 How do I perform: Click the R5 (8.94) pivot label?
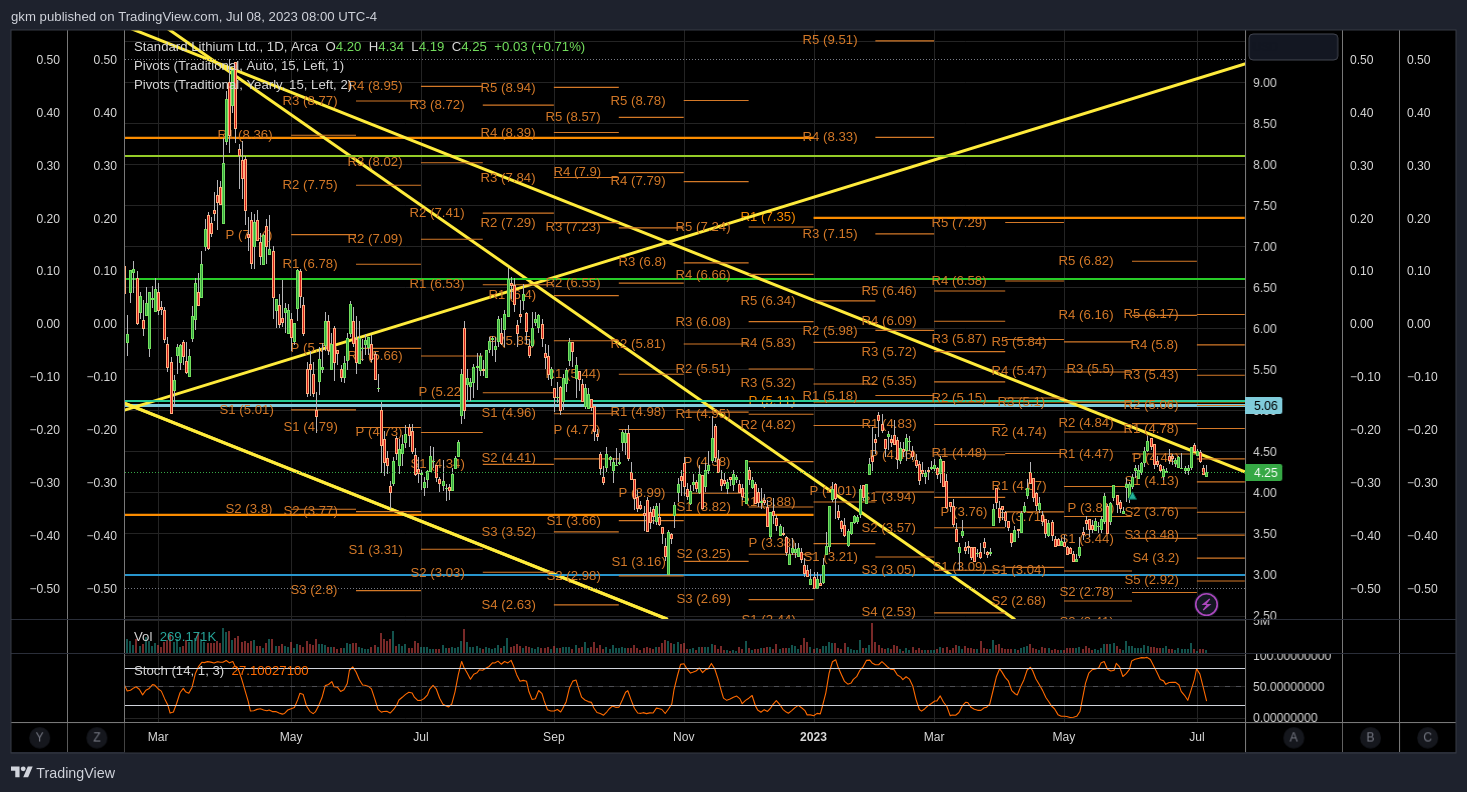tap(508, 88)
